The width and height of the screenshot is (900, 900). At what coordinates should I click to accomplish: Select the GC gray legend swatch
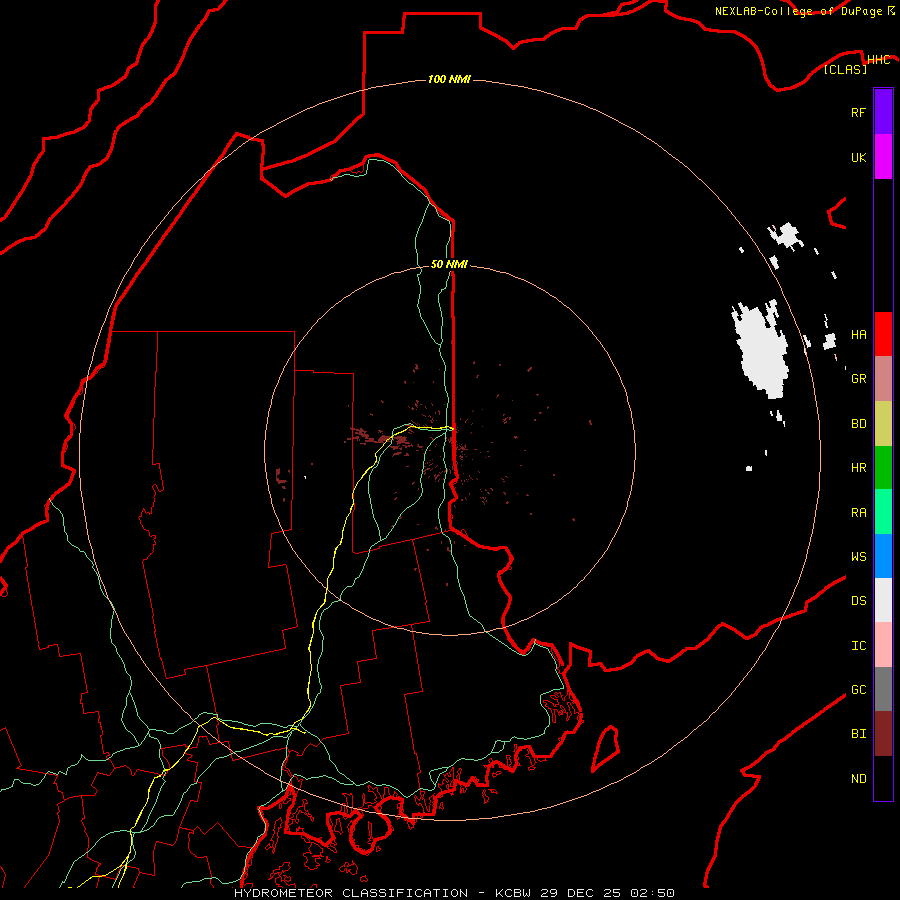click(x=883, y=689)
